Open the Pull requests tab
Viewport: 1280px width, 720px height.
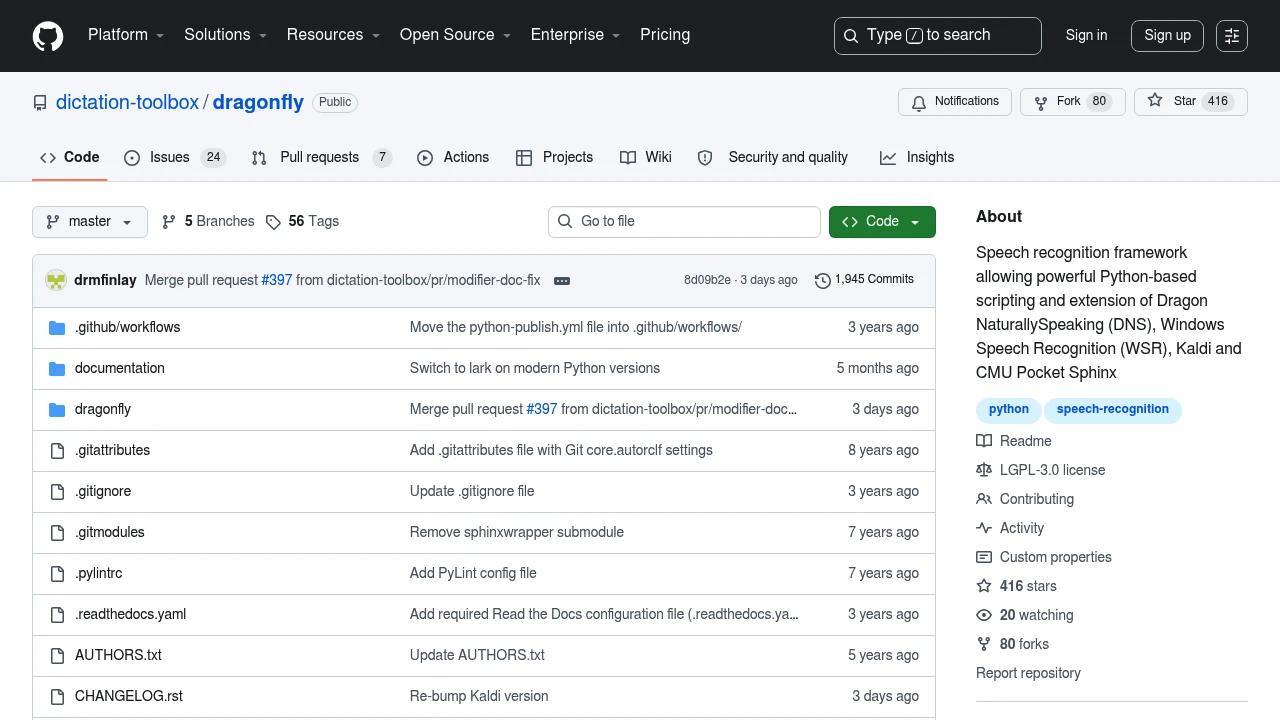point(321,157)
